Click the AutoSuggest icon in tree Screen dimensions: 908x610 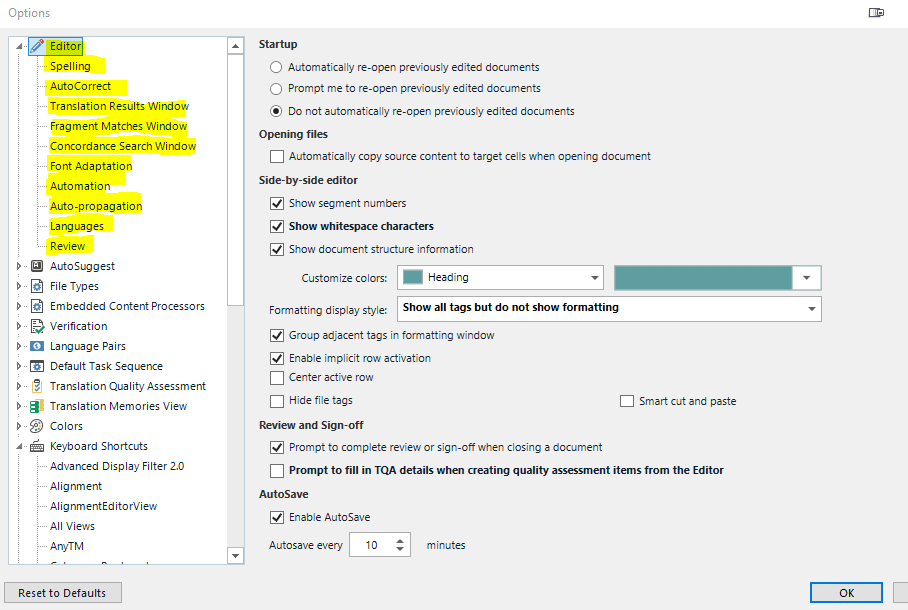(x=37, y=266)
